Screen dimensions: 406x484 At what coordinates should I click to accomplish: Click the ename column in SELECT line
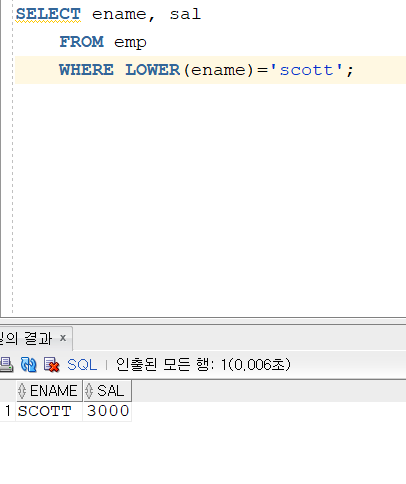(119, 15)
